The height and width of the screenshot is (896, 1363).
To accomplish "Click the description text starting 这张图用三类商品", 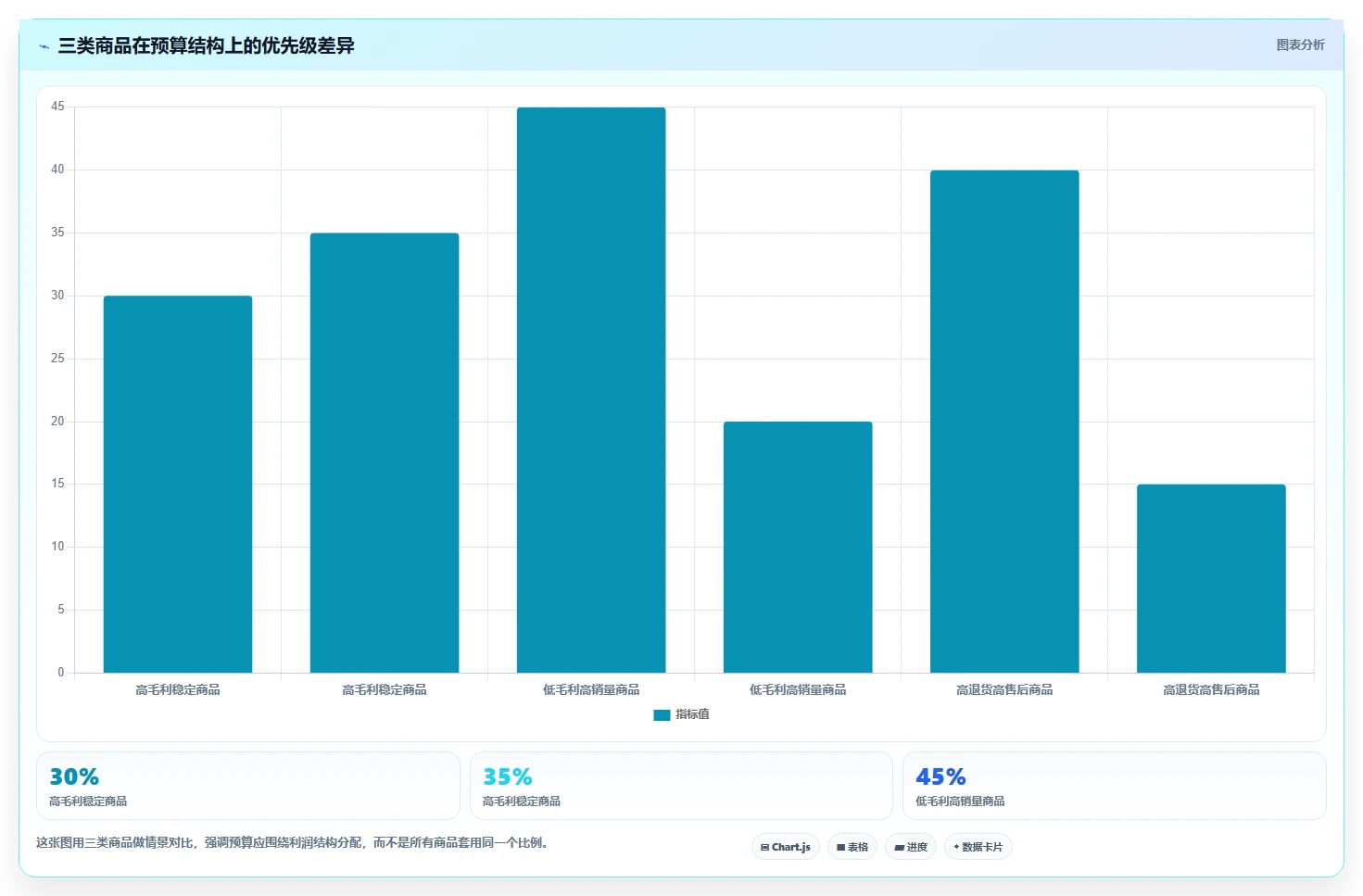I will pos(293,842).
